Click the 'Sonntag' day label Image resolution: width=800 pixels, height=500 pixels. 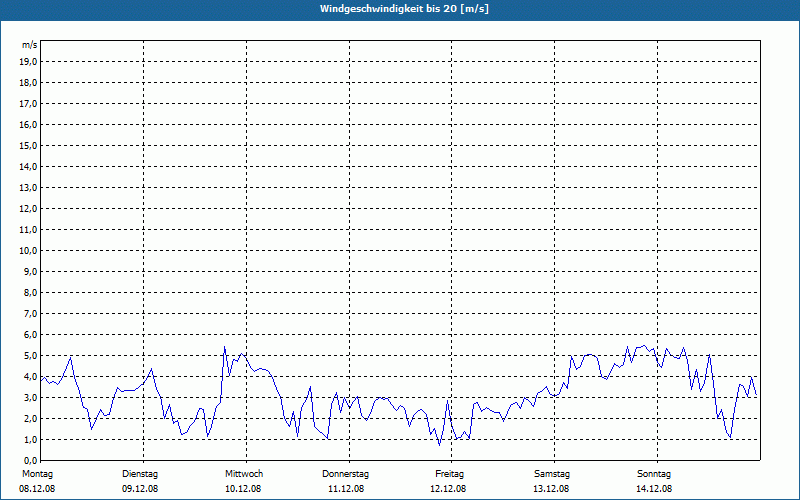[654, 474]
